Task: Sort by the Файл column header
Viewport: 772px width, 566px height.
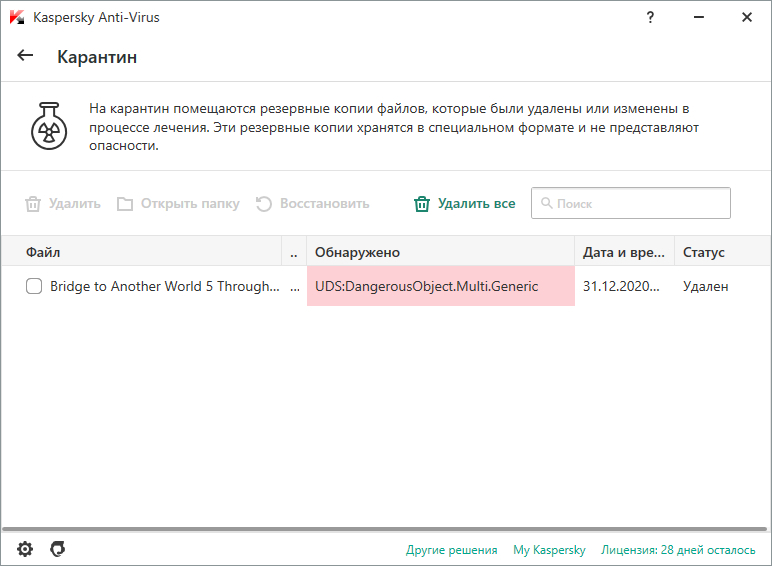Action: tap(141, 252)
